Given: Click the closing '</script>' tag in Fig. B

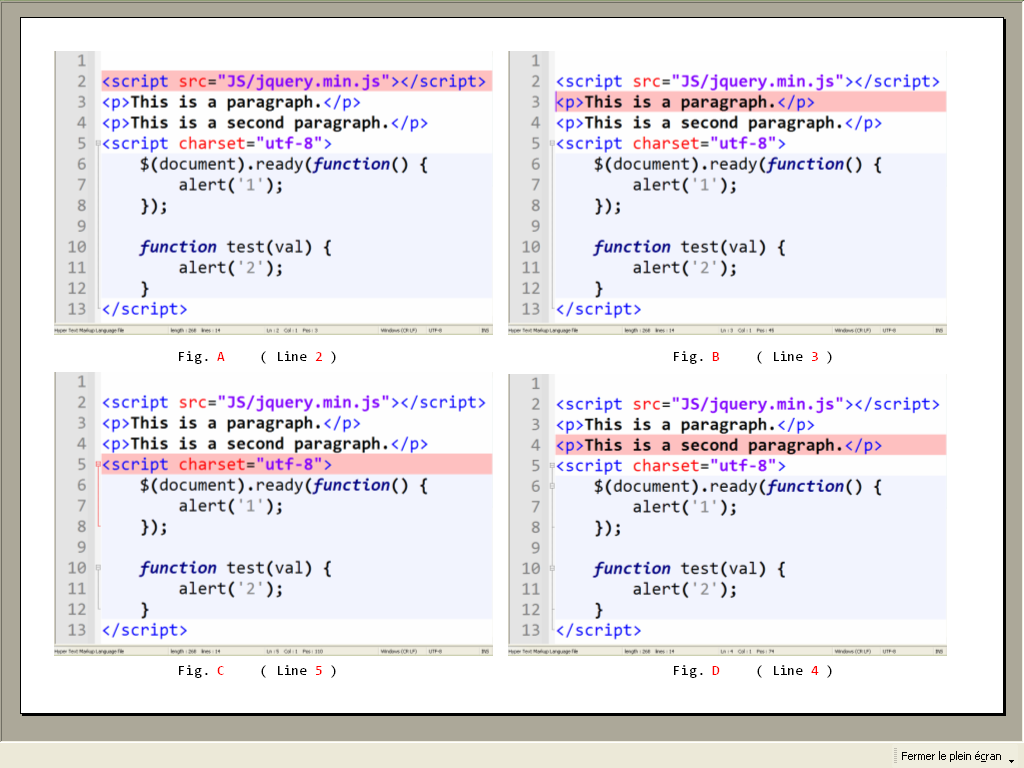Looking at the screenshot, I should point(598,309).
